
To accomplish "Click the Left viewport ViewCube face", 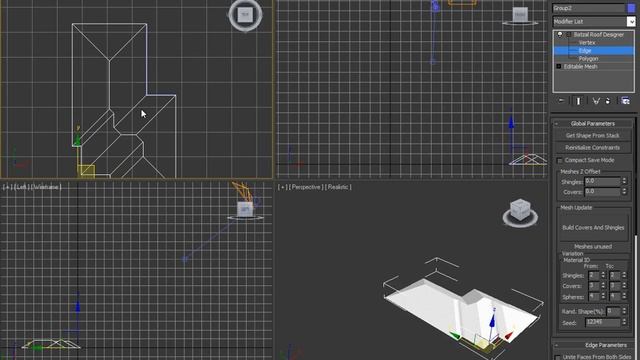I will click(245, 209).
